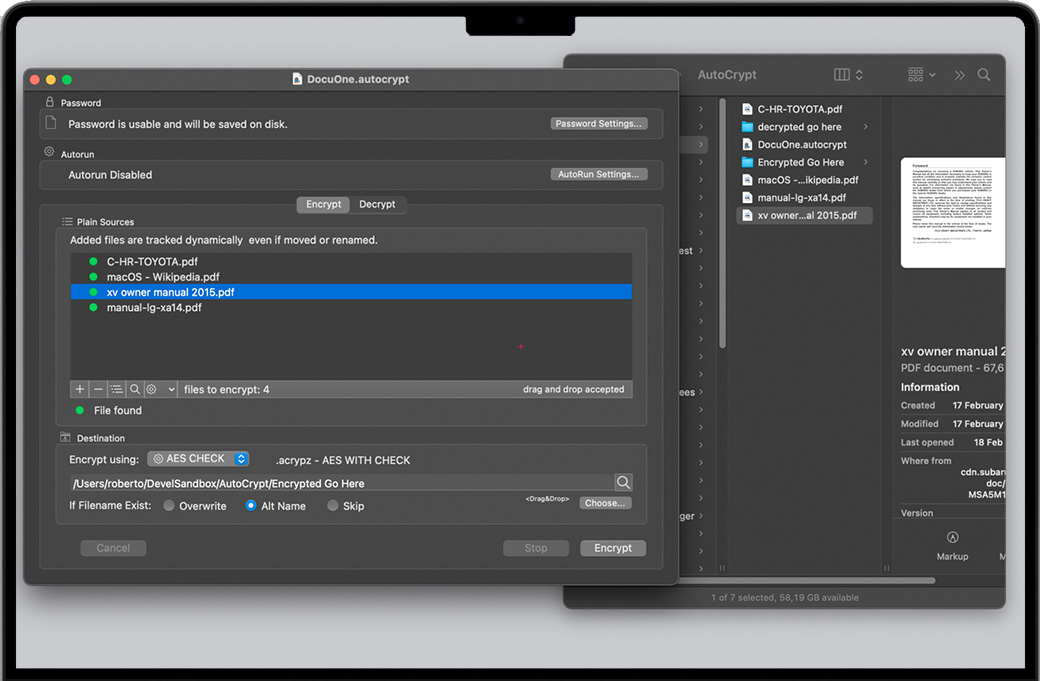Image resolution: width=1040 pixels, height=681 pixels.
Task: Click the list icon in the sources toolbar
Action: 116,389
